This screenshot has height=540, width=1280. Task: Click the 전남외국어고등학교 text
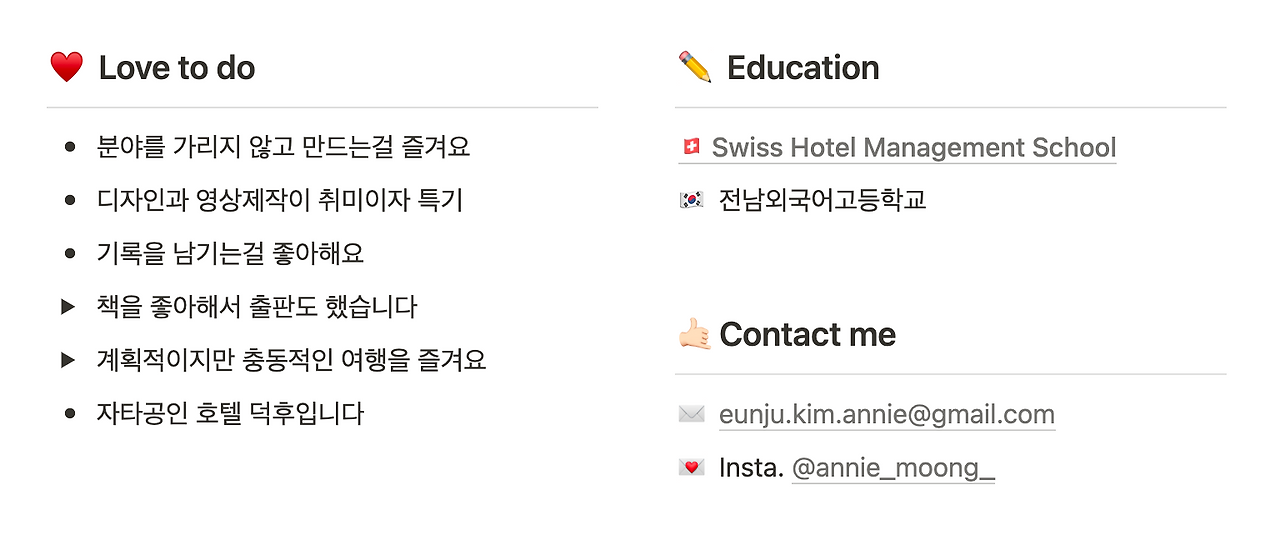tap(823, 200)
